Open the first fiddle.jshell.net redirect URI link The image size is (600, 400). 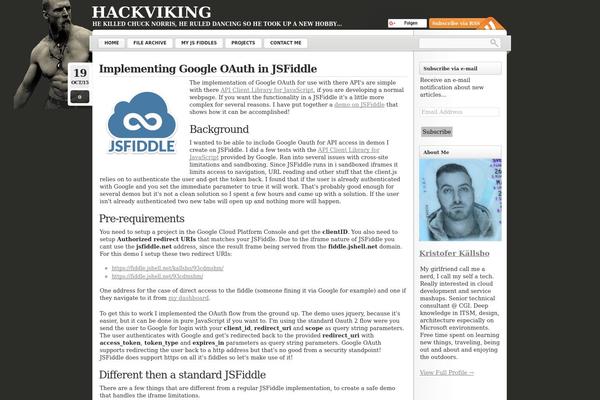coord(168,268)
